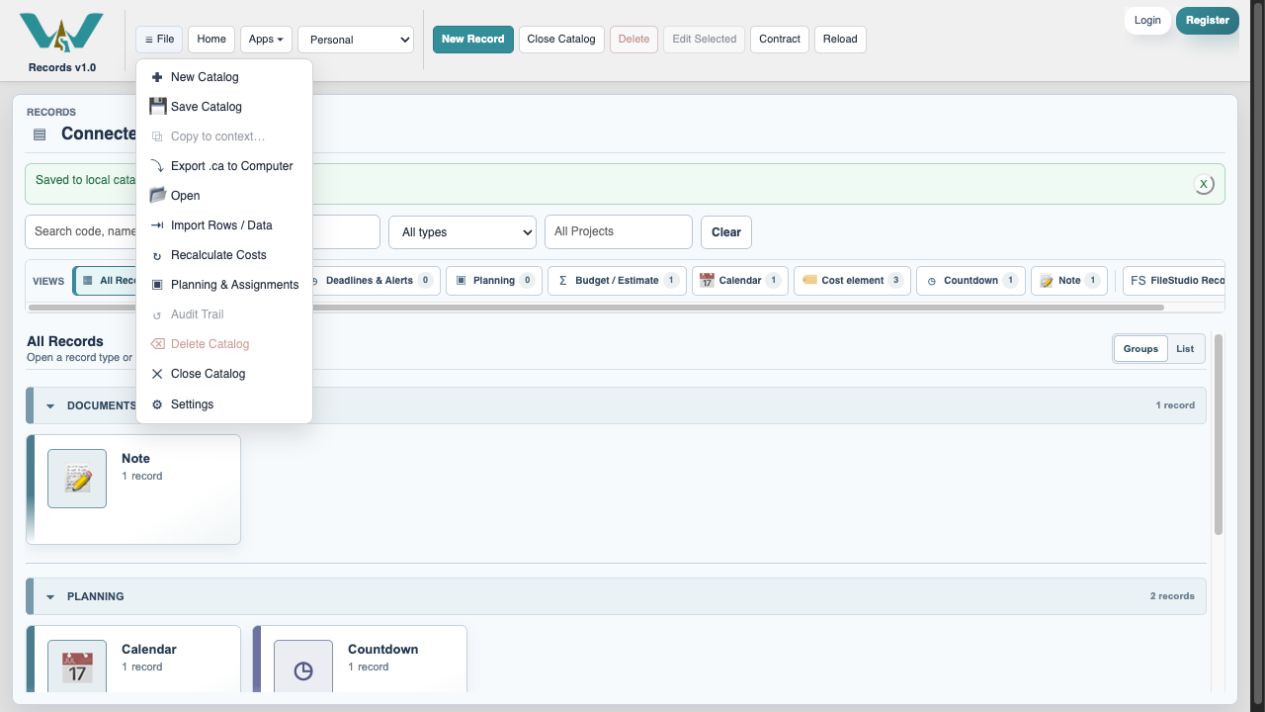Click the plus icon beside New Catalog
This screenshot has width=1265, height=712.
pyautogui.click(x=157, y=77)
